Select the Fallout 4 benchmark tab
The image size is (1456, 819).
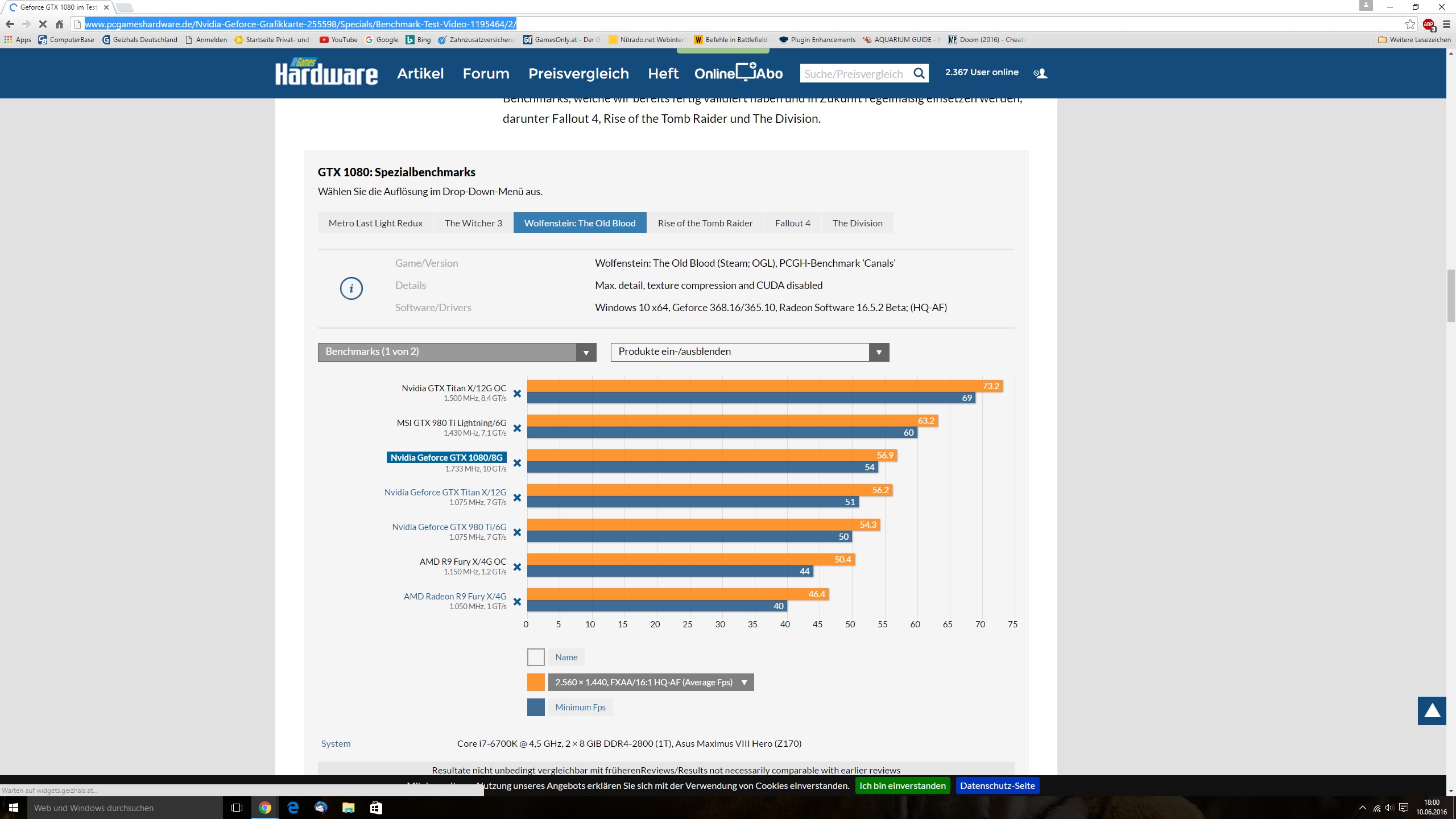792,223
